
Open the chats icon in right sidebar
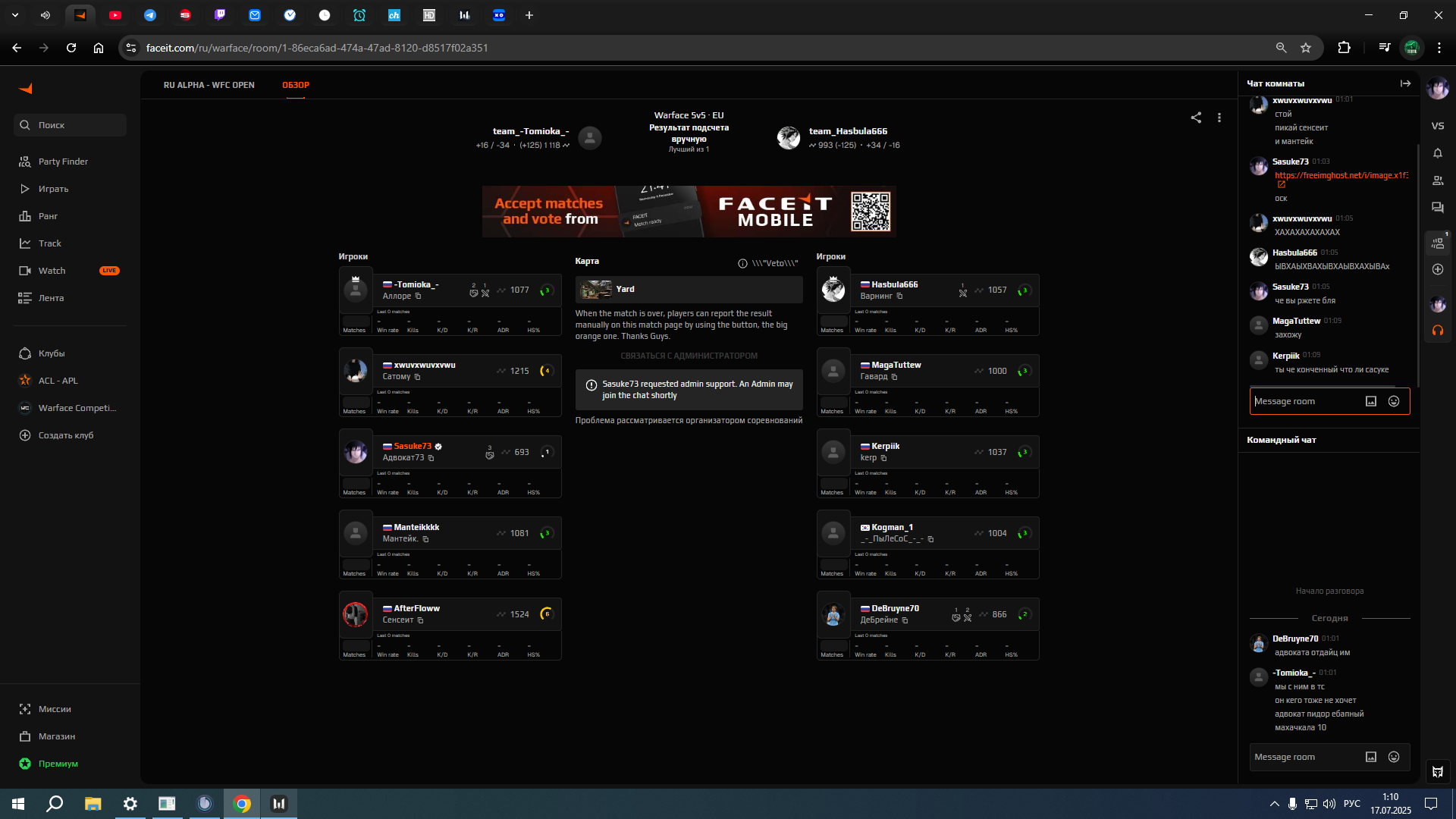click(x=1438, y=208)
